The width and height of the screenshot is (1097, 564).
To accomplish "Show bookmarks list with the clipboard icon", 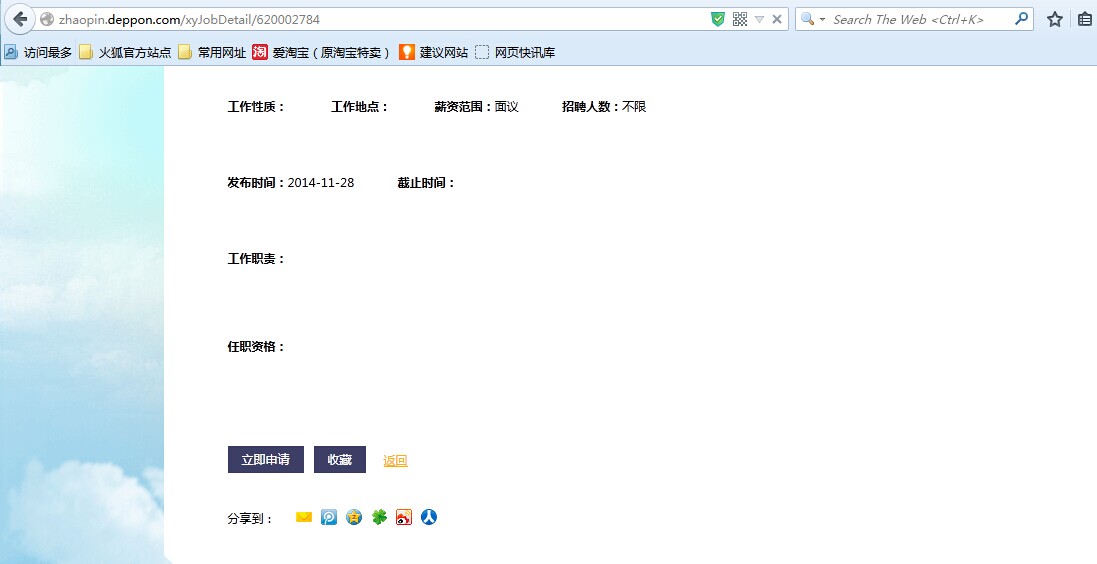I will coord(1085,20).
